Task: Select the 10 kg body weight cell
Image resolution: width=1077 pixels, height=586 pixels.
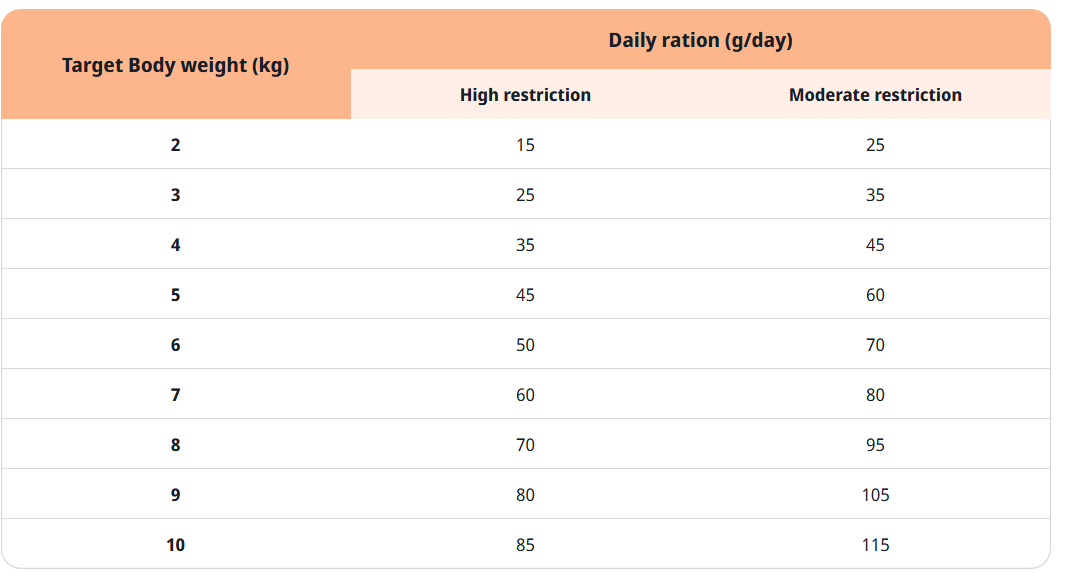Action: 176,545
